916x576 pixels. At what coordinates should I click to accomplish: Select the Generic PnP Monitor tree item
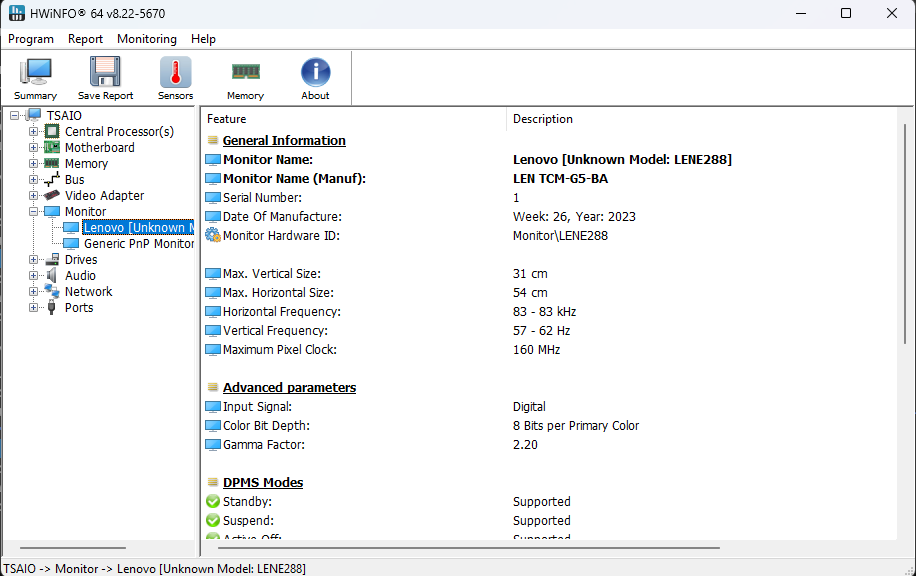[x=138, y=244]
